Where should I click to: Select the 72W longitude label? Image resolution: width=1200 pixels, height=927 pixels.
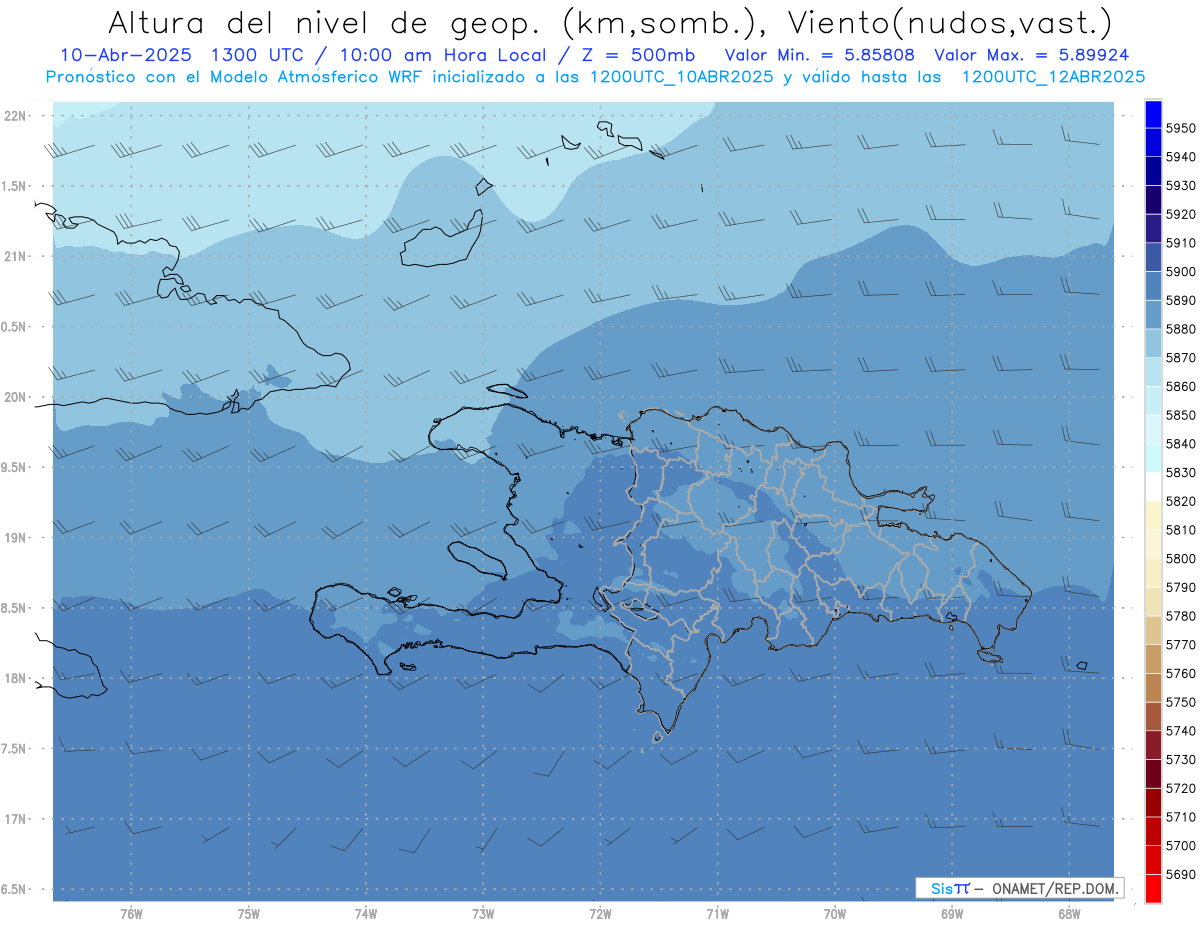click(x=600, y=913)
